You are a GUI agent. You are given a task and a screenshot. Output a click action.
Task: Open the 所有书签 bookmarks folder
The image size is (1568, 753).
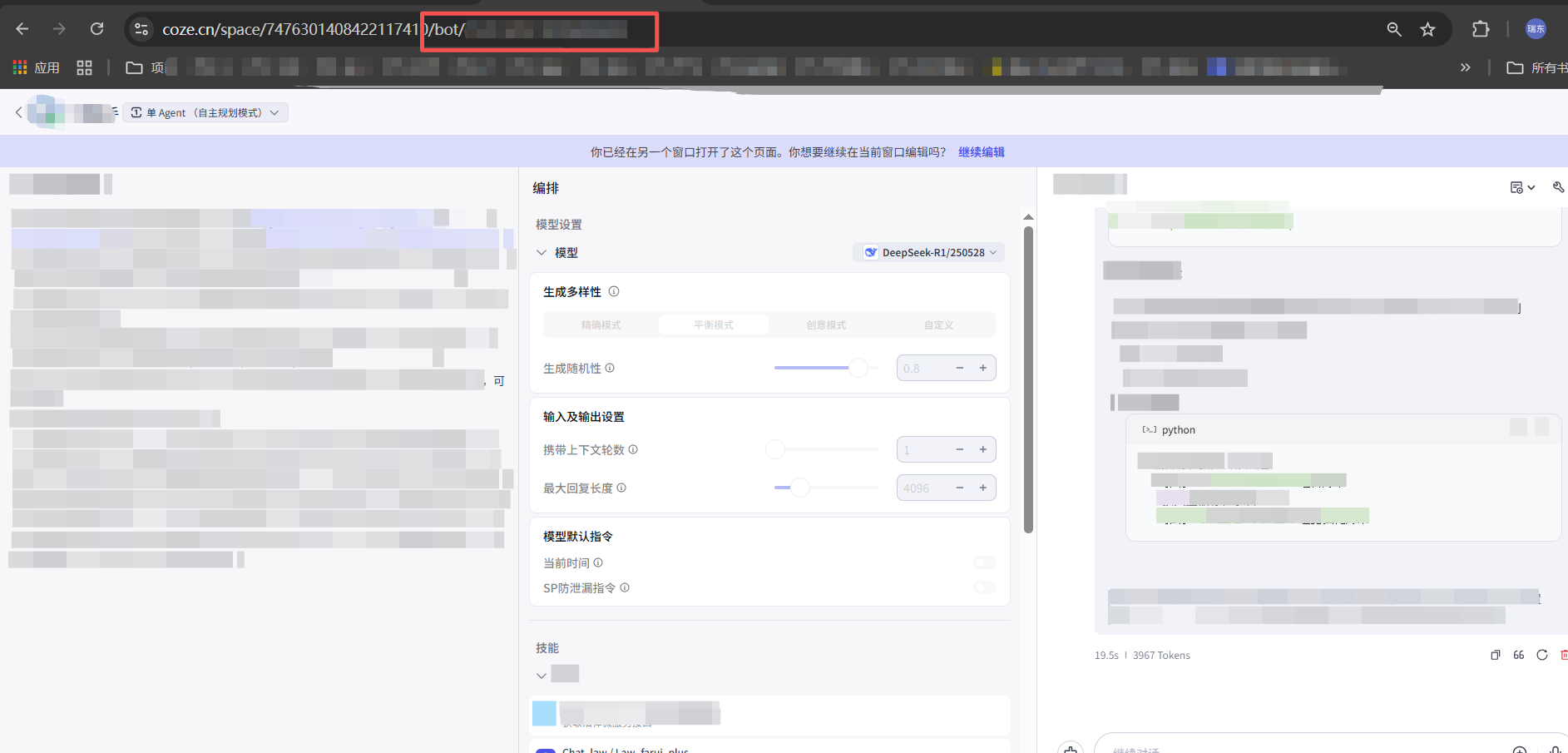click(1537, 67)
